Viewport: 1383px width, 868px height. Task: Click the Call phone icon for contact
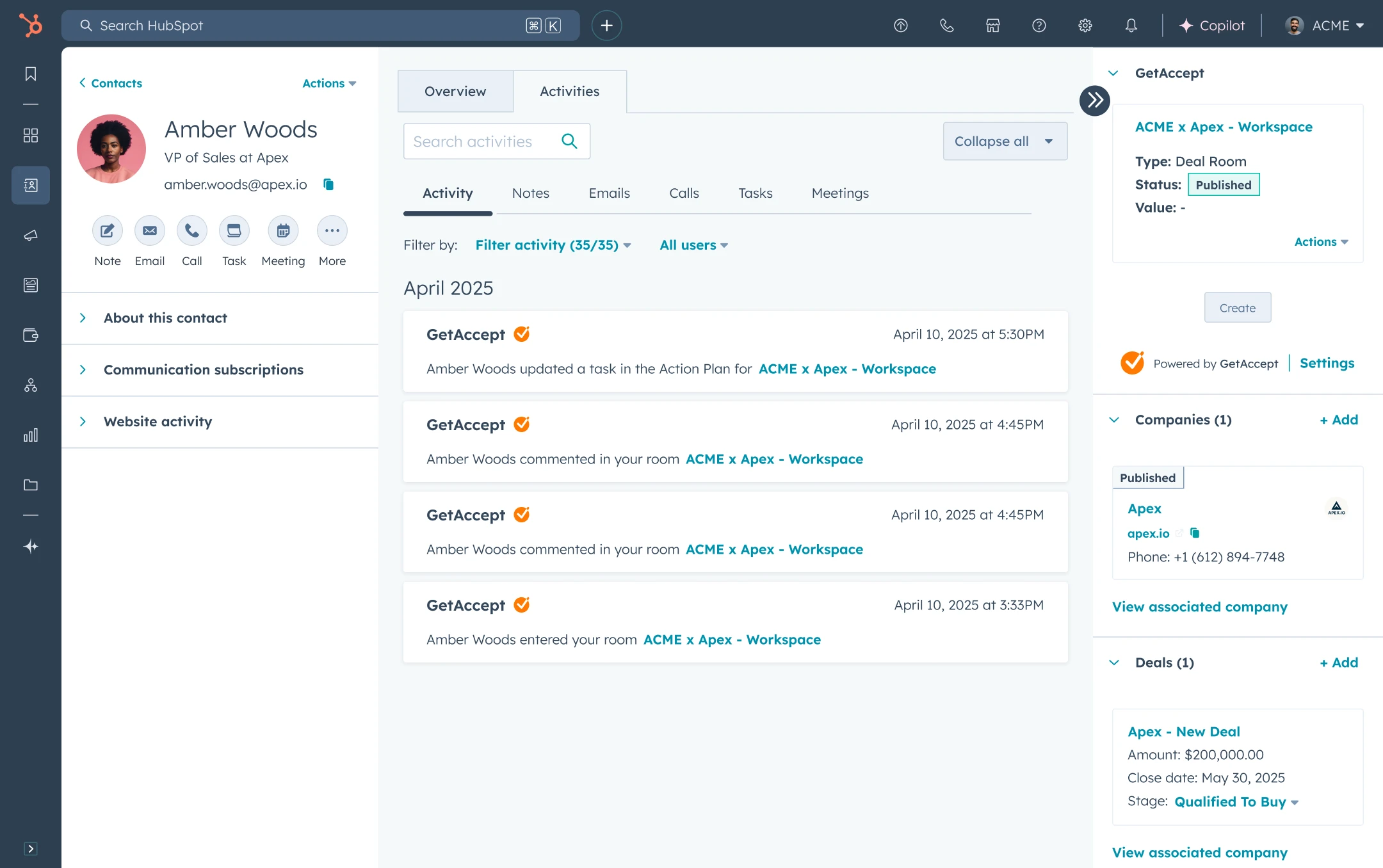[x=191, y=230]
